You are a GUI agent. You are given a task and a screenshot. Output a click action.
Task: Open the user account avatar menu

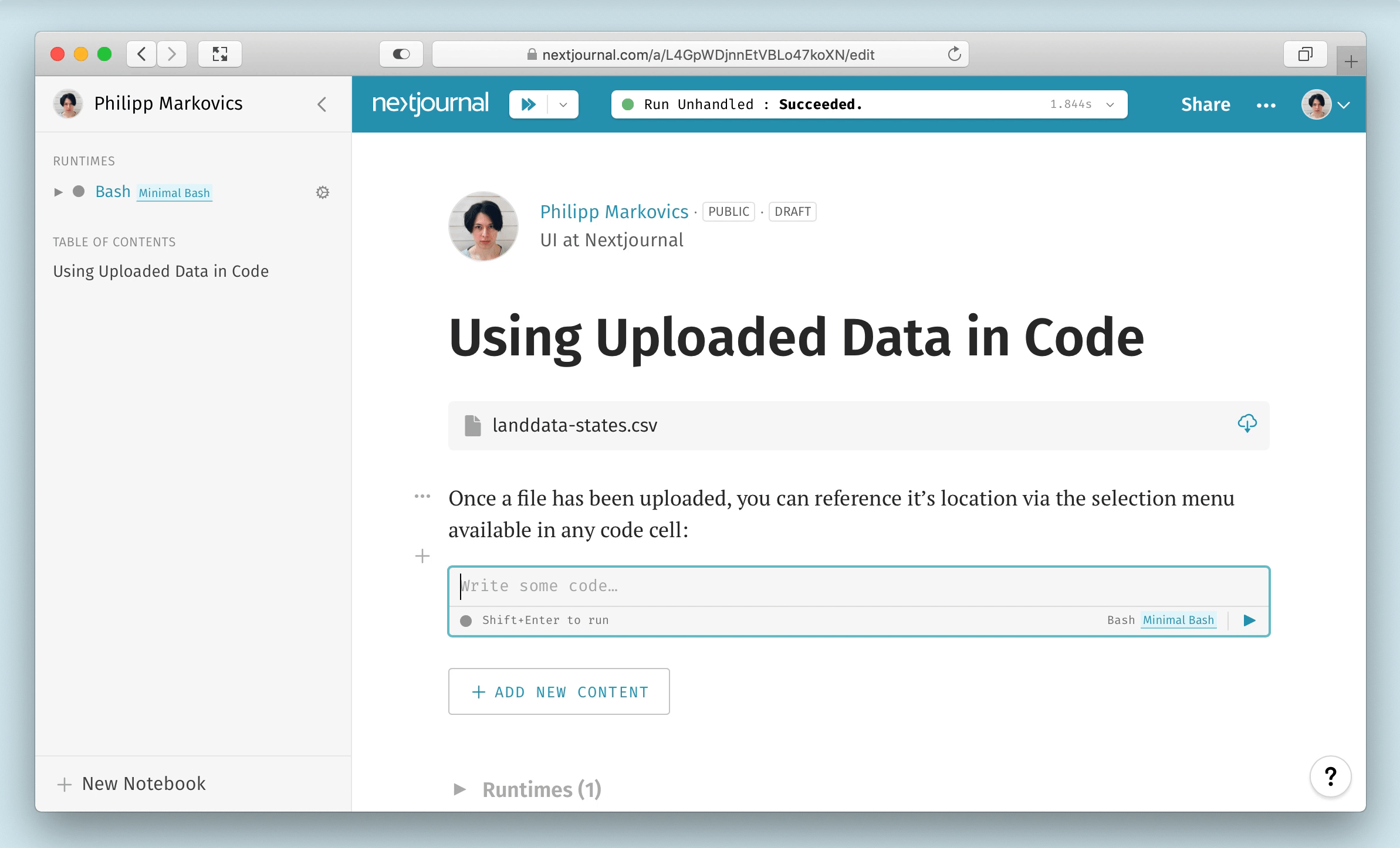pos(1326,104)
